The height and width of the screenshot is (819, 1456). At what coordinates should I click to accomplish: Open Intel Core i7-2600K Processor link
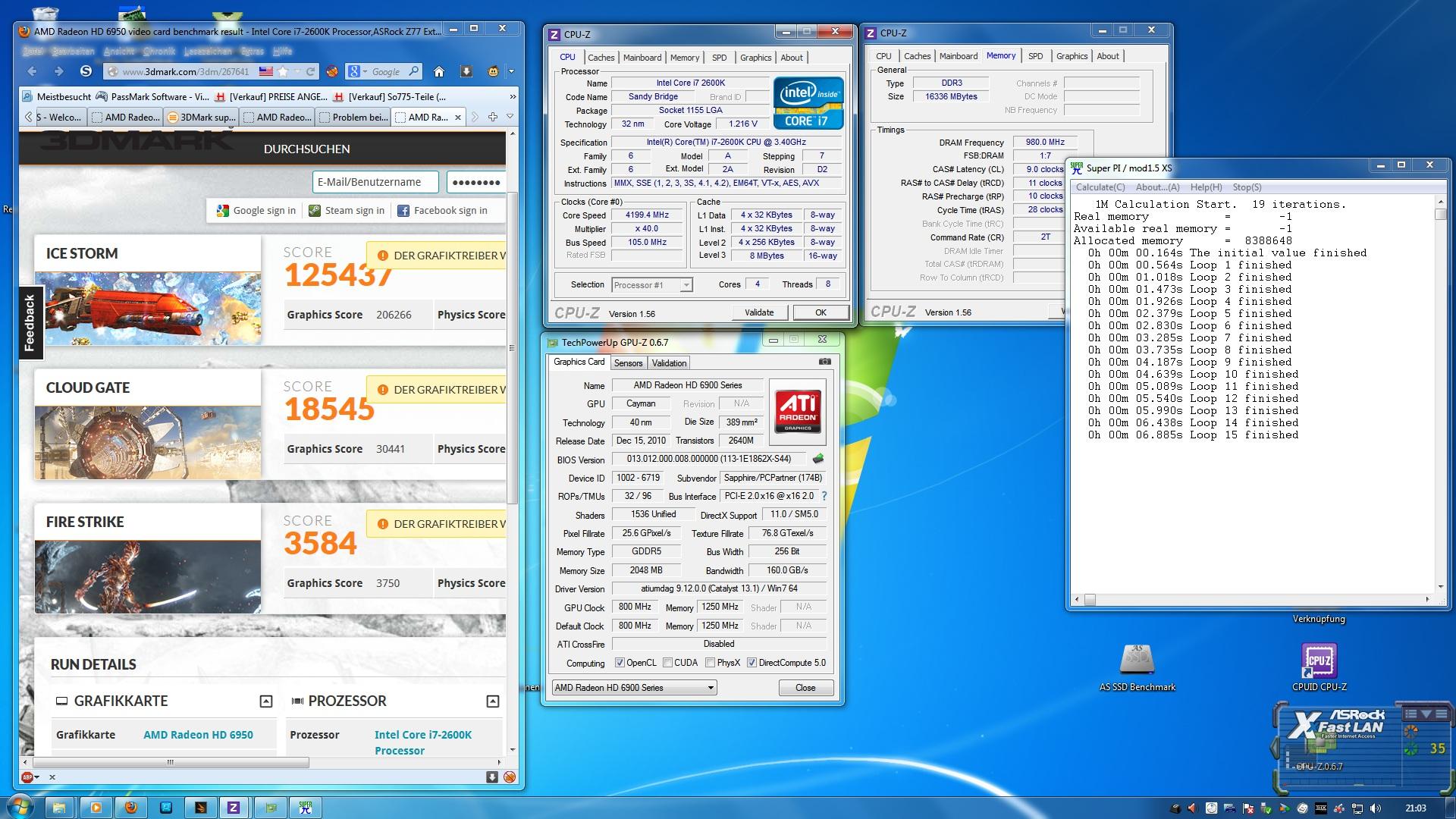(x=423, y=742)
